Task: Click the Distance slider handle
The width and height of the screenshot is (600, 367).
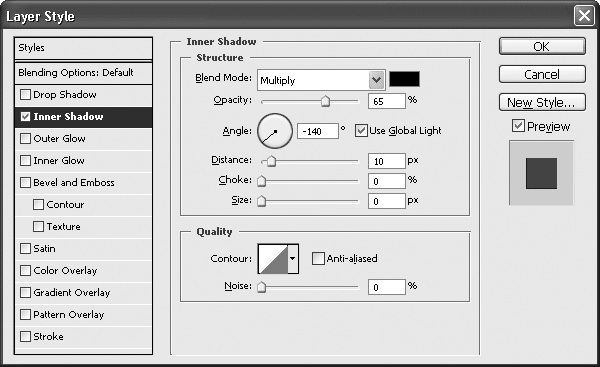Action: [271, 161]
